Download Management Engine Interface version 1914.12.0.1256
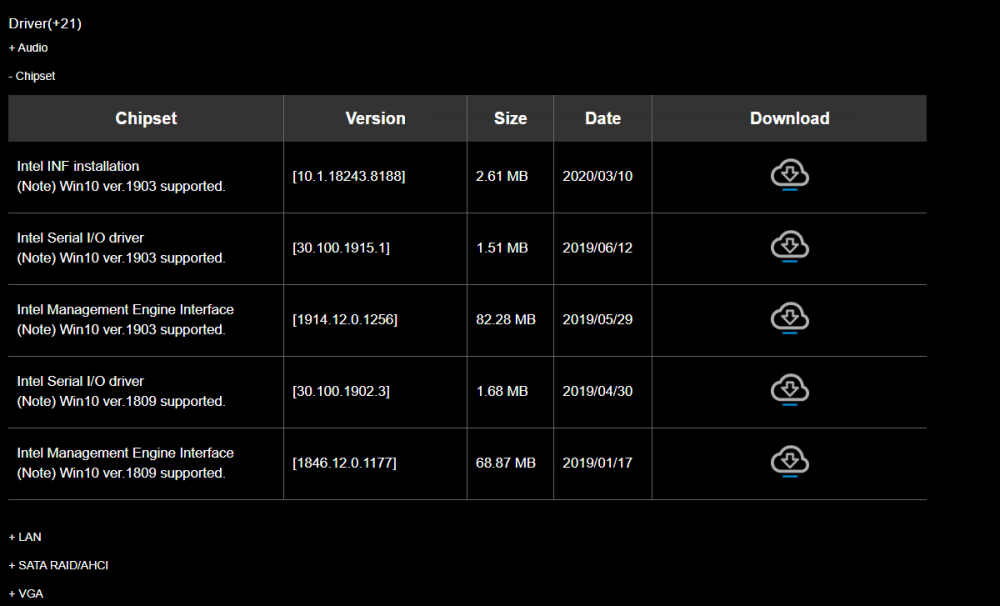 790,318
